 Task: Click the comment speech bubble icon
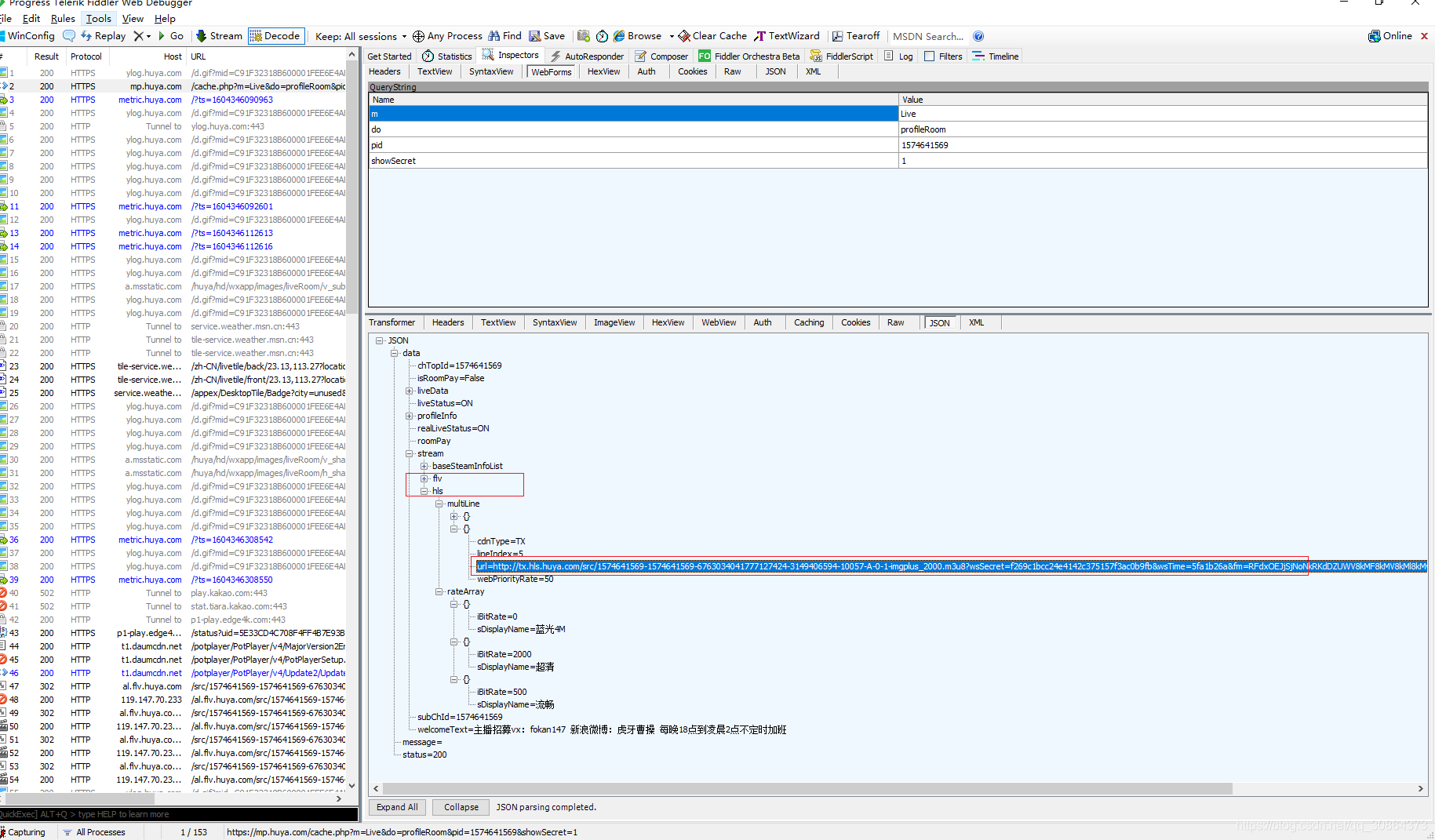pyautogui.click(x=69, y=36)
